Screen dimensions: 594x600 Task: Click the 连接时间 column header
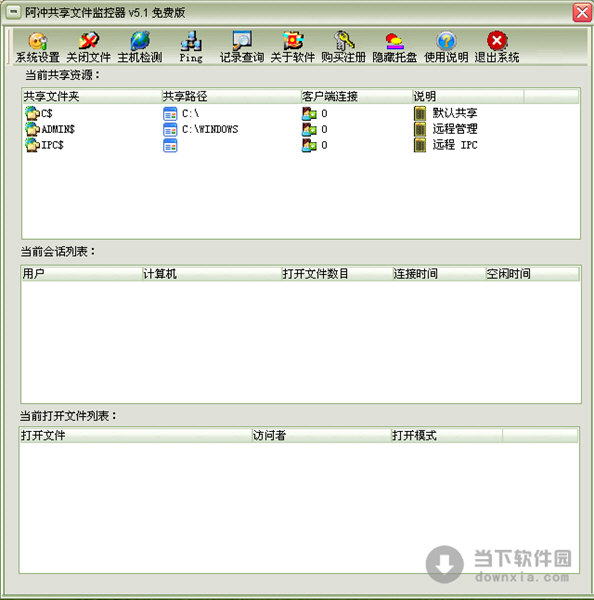tap(439, 274)
